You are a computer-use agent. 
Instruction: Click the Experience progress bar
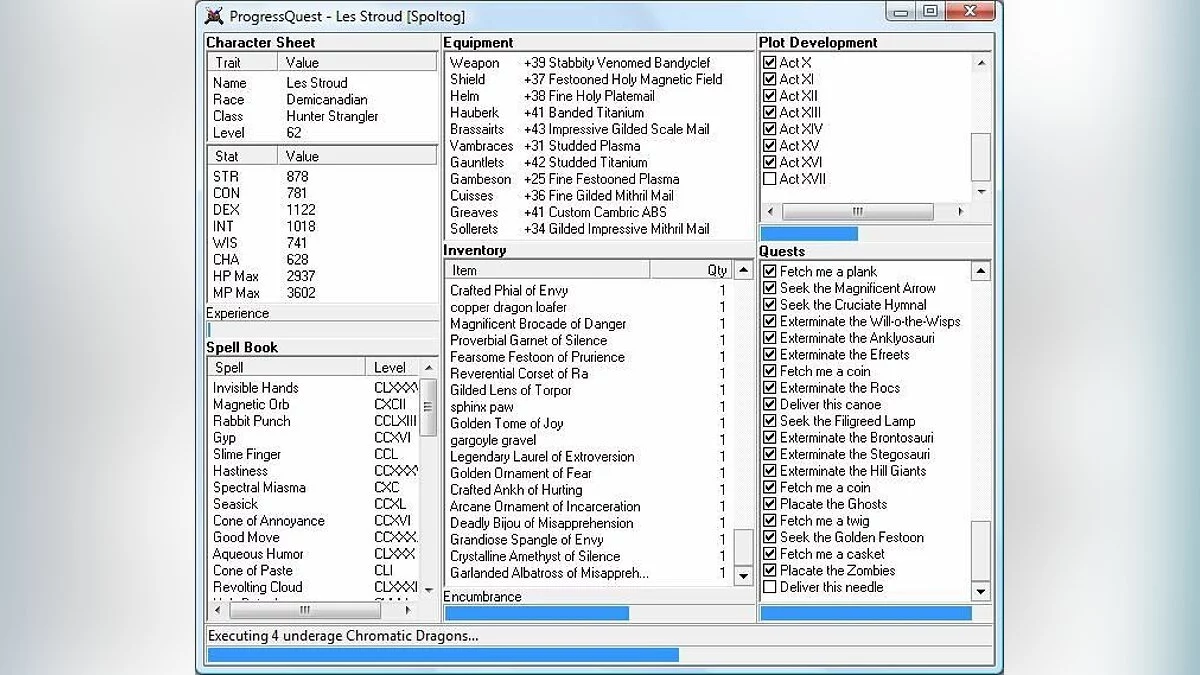(x=322, y=330)
